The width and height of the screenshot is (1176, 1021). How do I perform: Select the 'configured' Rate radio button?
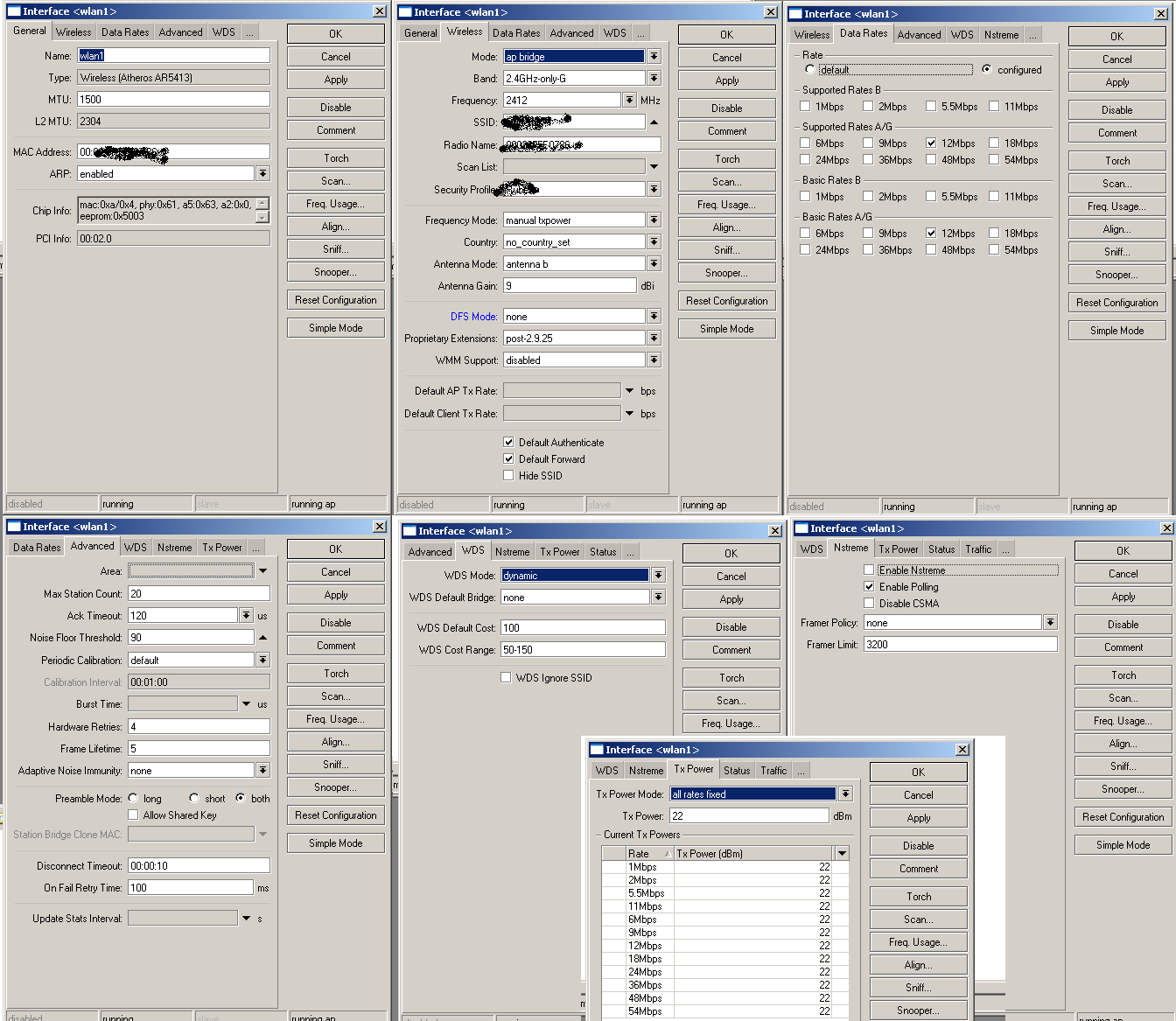pos(987,69)
